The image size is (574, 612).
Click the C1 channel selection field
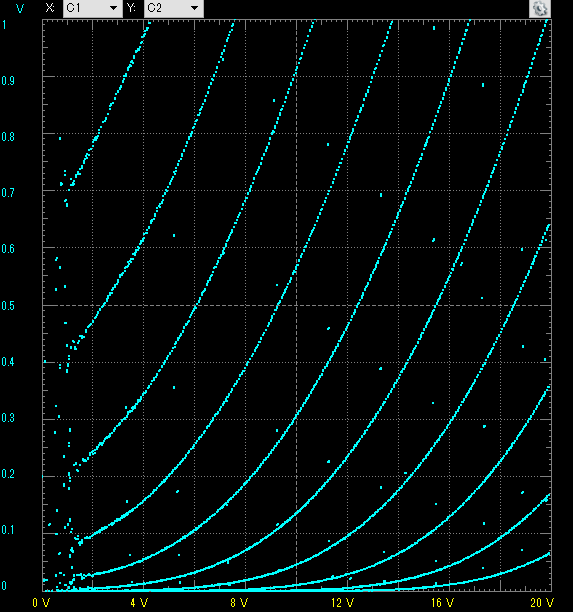93,8
